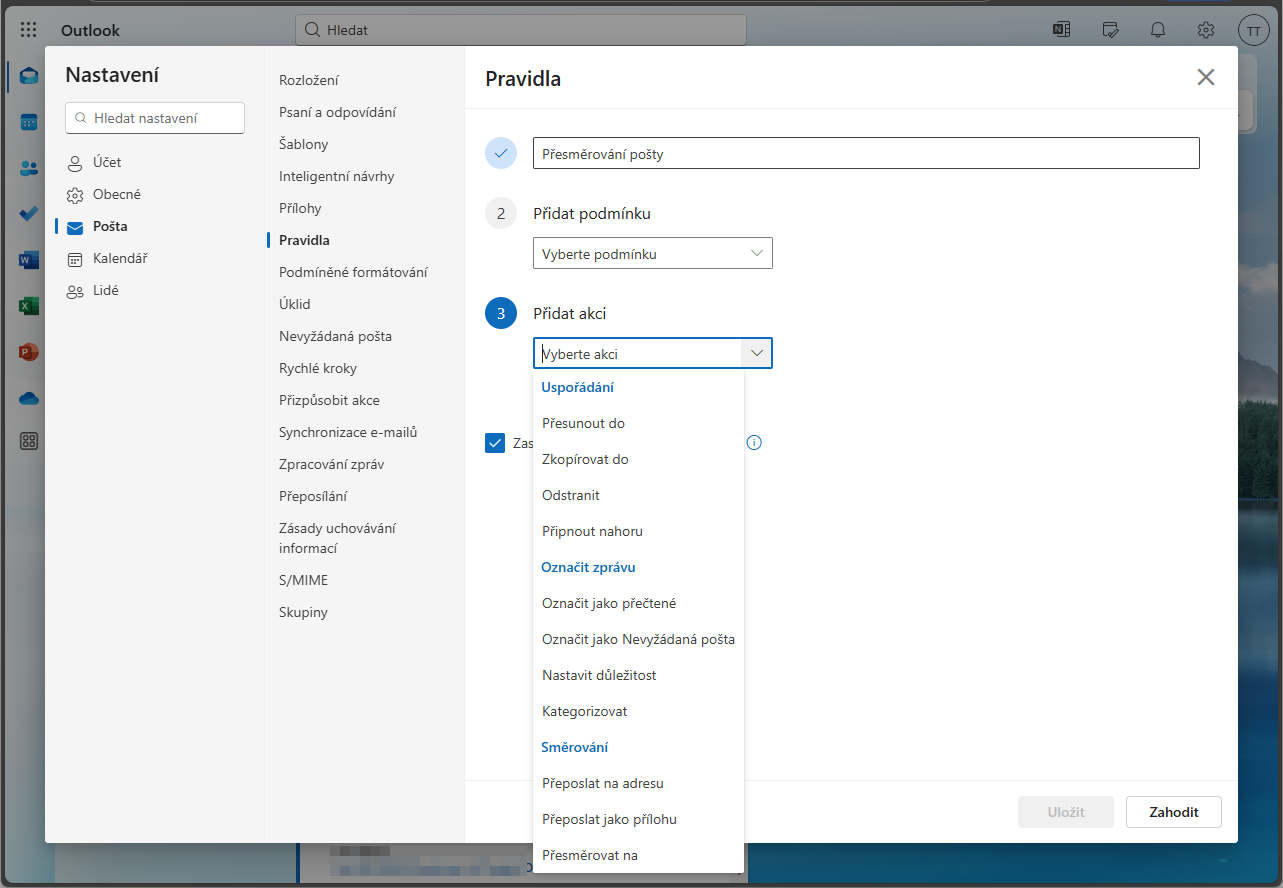Screen dimensions: 1283x888
Task: Click the notifications bell icon
Action: point(1158,30)
